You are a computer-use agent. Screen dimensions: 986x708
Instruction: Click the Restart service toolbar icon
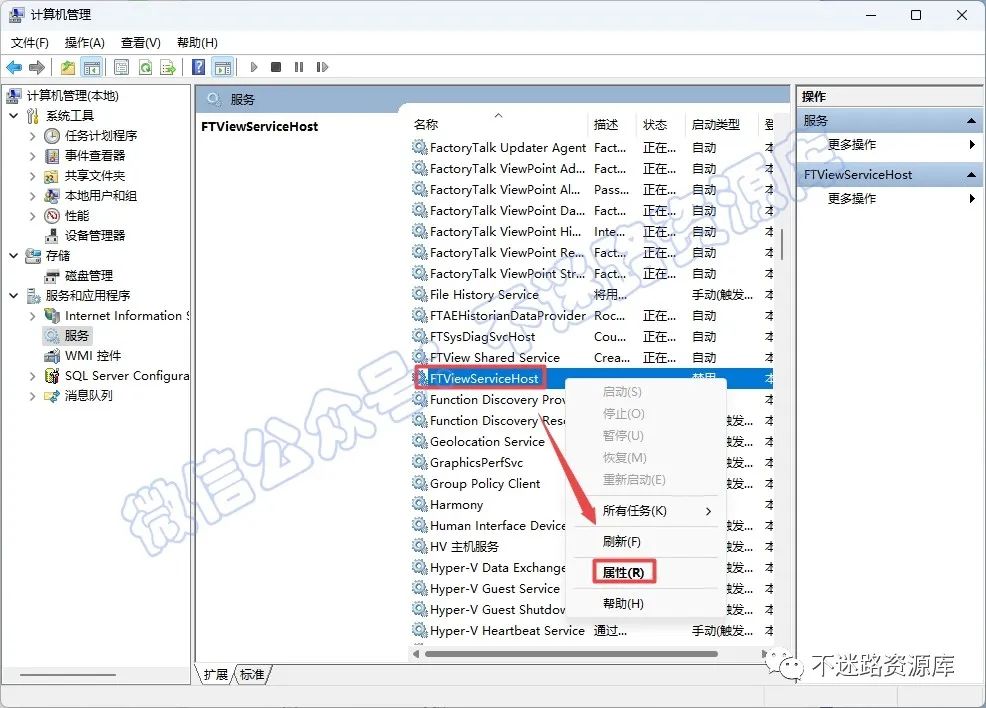coord(322,67)
